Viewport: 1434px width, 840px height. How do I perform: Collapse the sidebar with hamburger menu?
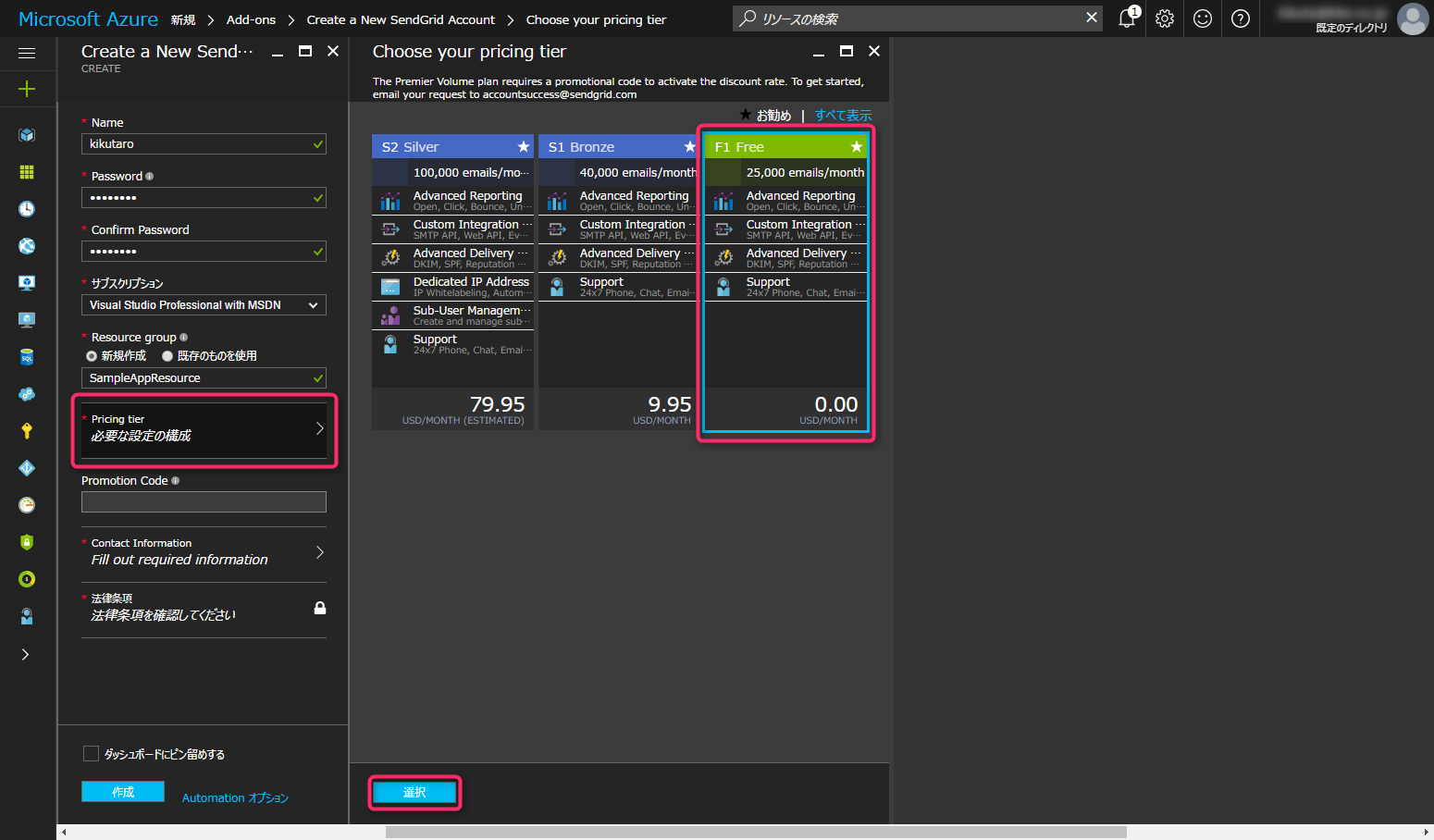tap(26, 53)
